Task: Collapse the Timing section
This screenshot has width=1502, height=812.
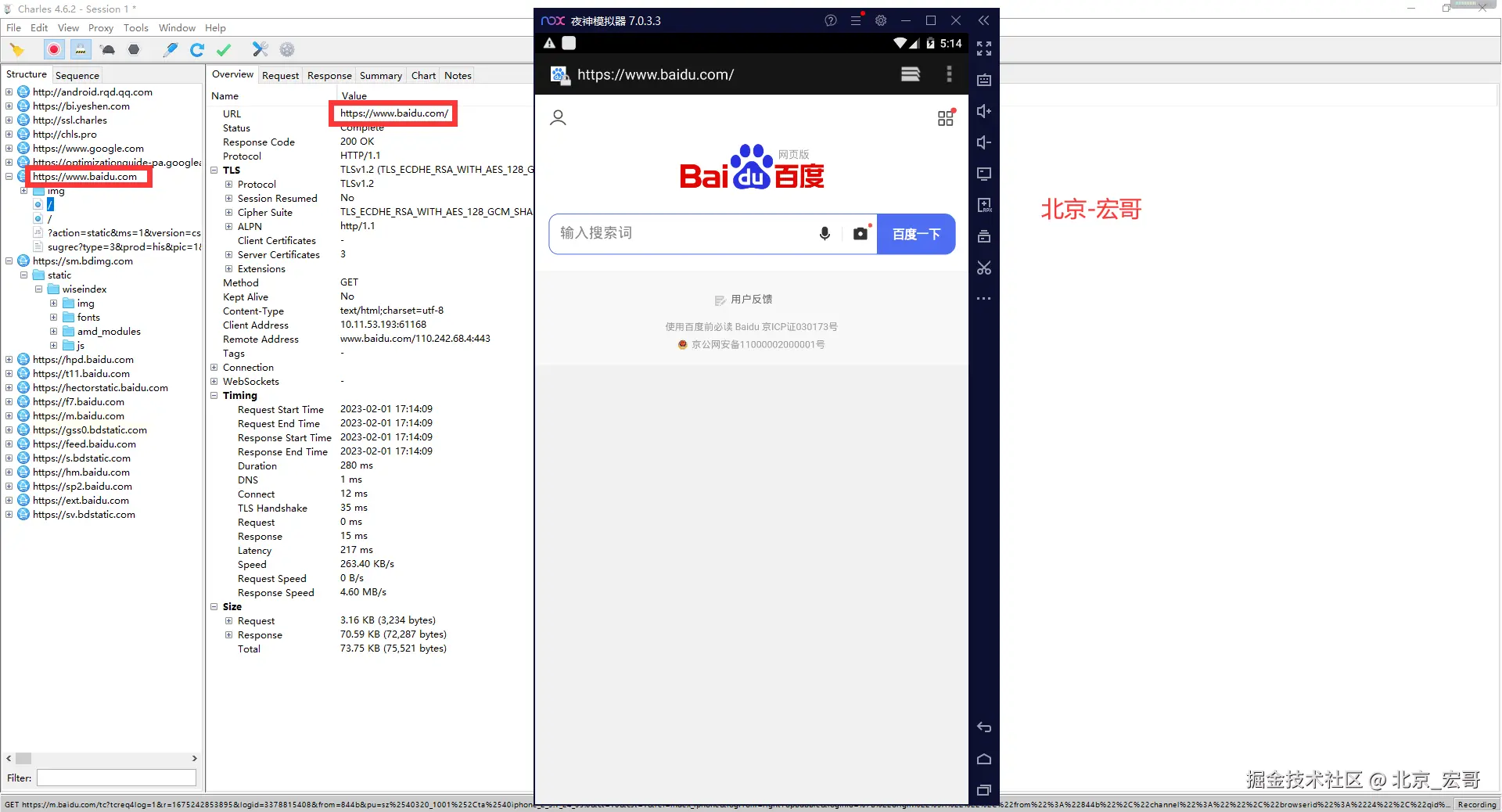Action: [214, 395]
